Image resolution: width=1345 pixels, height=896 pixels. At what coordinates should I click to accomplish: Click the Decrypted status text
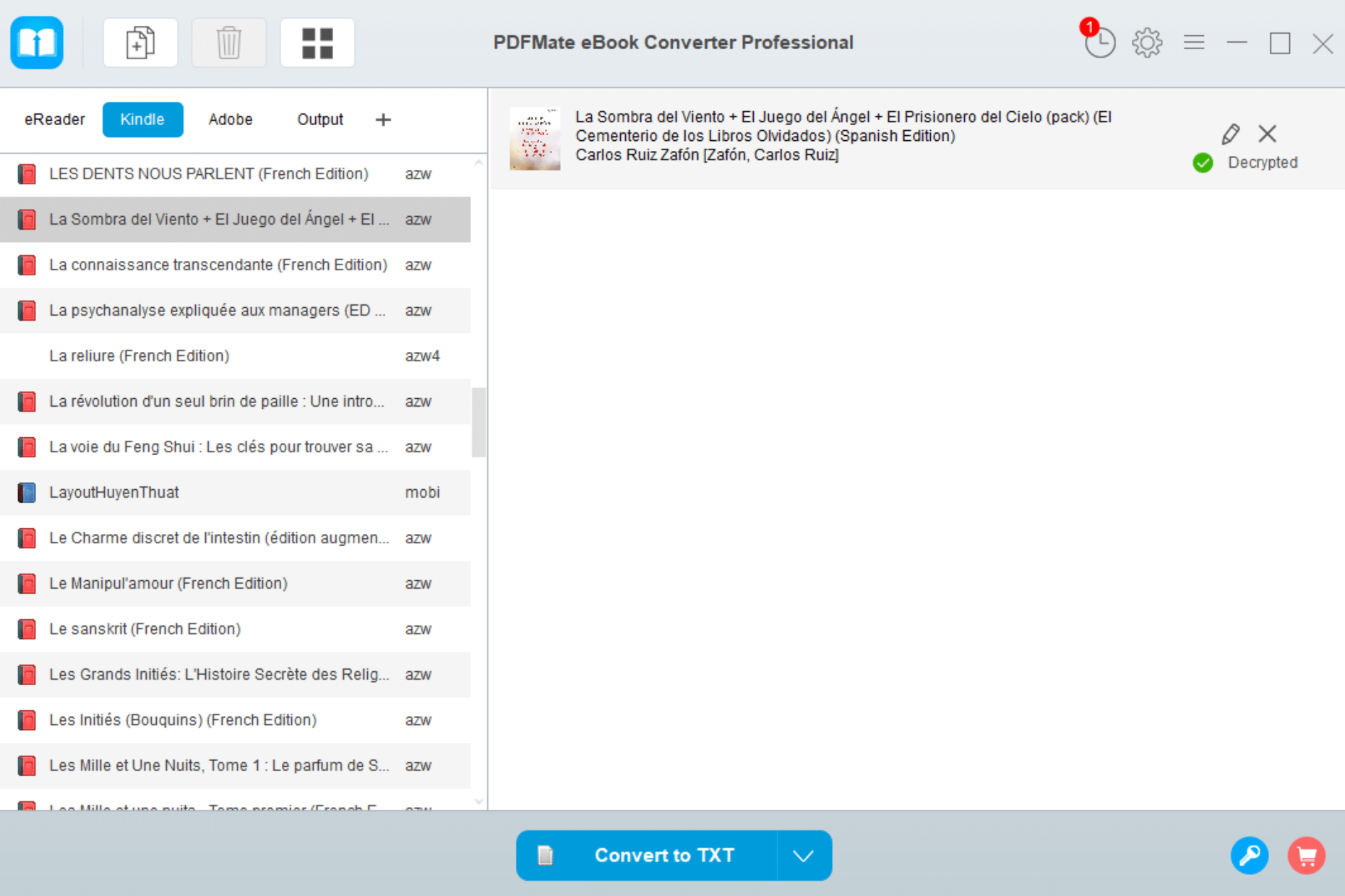[1263, 163]
